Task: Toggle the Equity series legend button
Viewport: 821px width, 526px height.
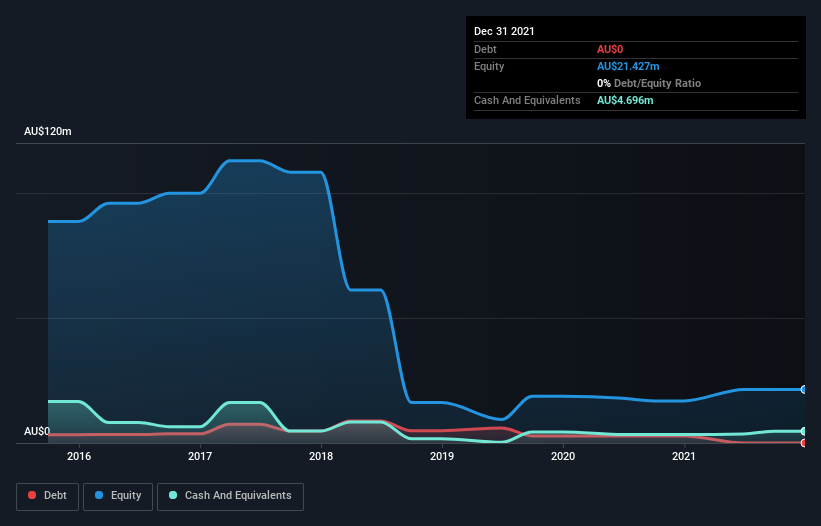Action: pos(118,496)
